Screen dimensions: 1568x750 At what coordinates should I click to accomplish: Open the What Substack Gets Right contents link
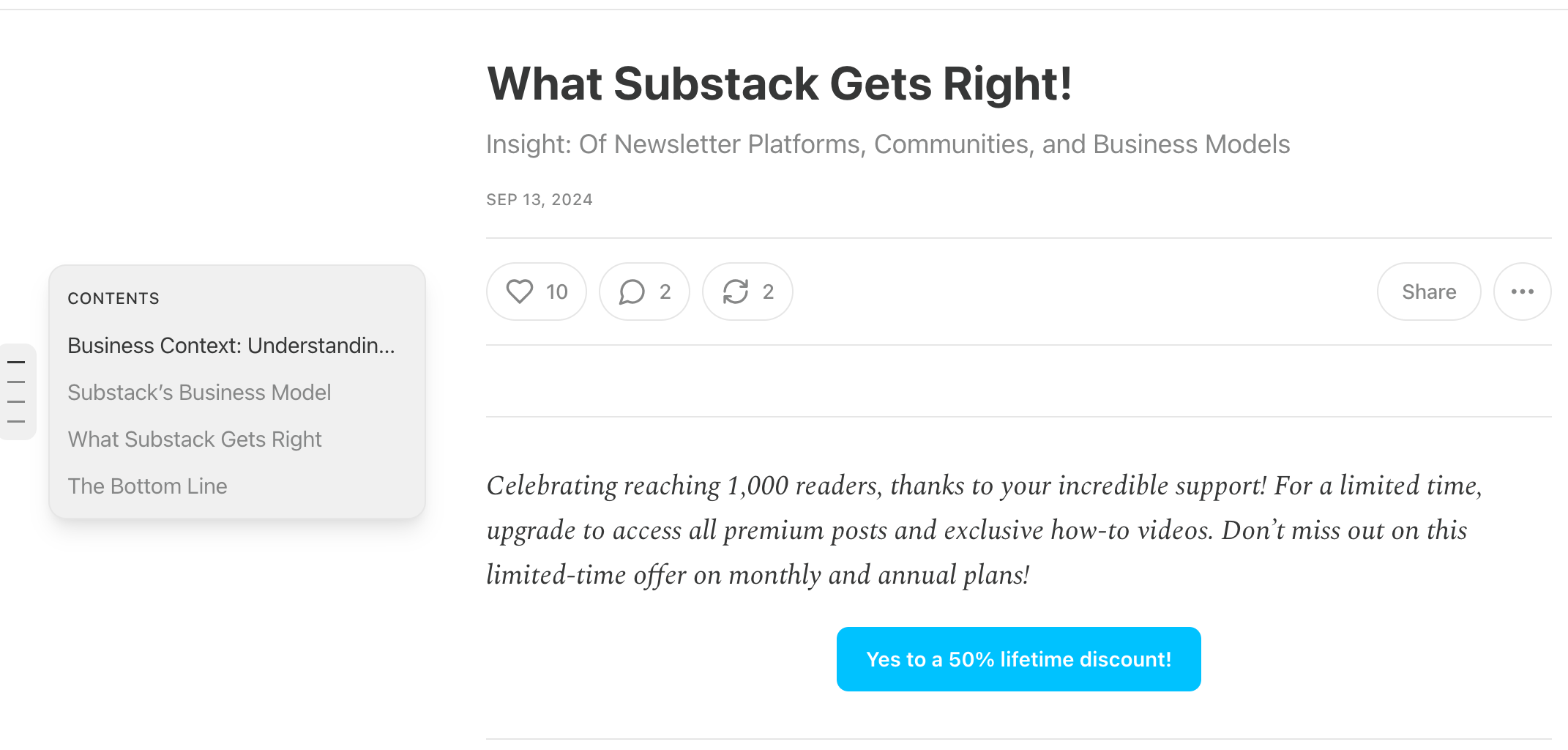coord(195,439)
